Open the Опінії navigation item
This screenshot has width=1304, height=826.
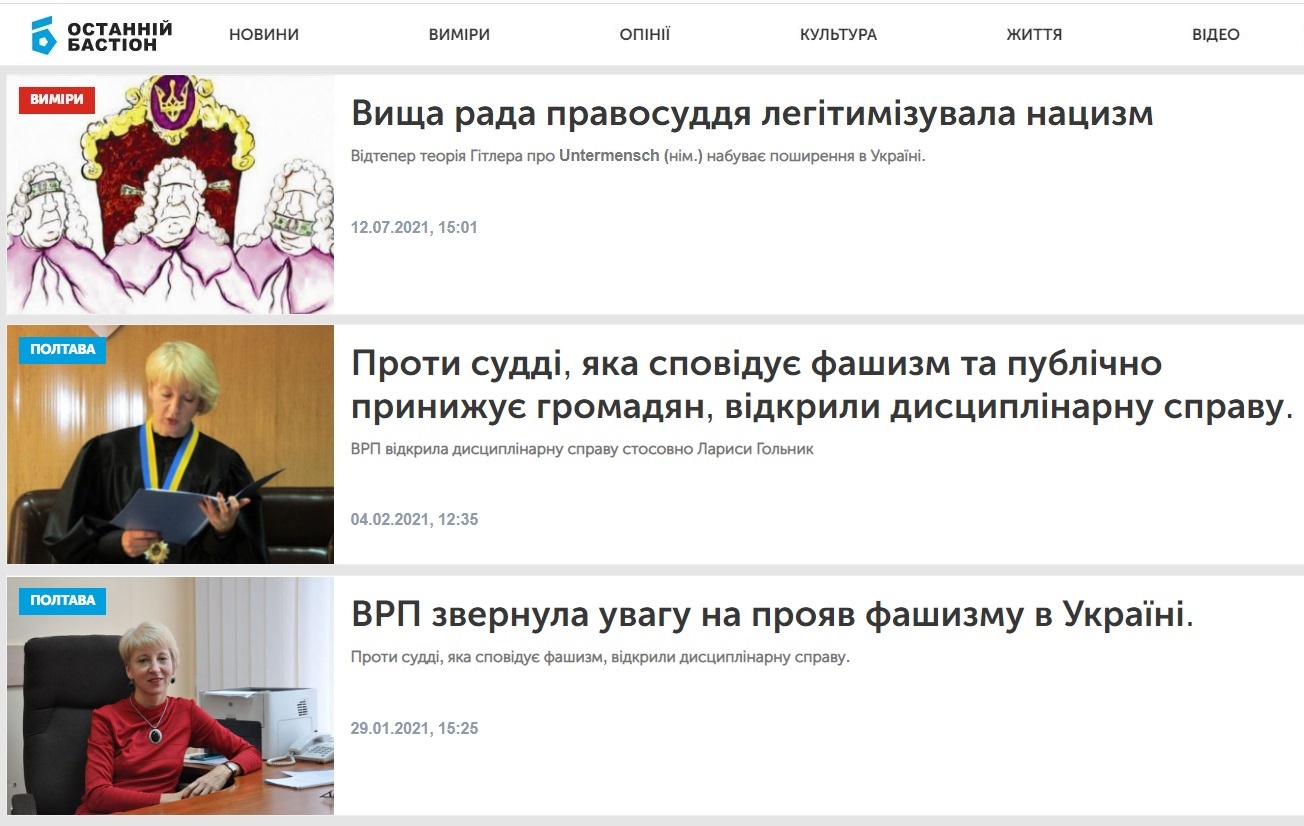click(645, 35)
